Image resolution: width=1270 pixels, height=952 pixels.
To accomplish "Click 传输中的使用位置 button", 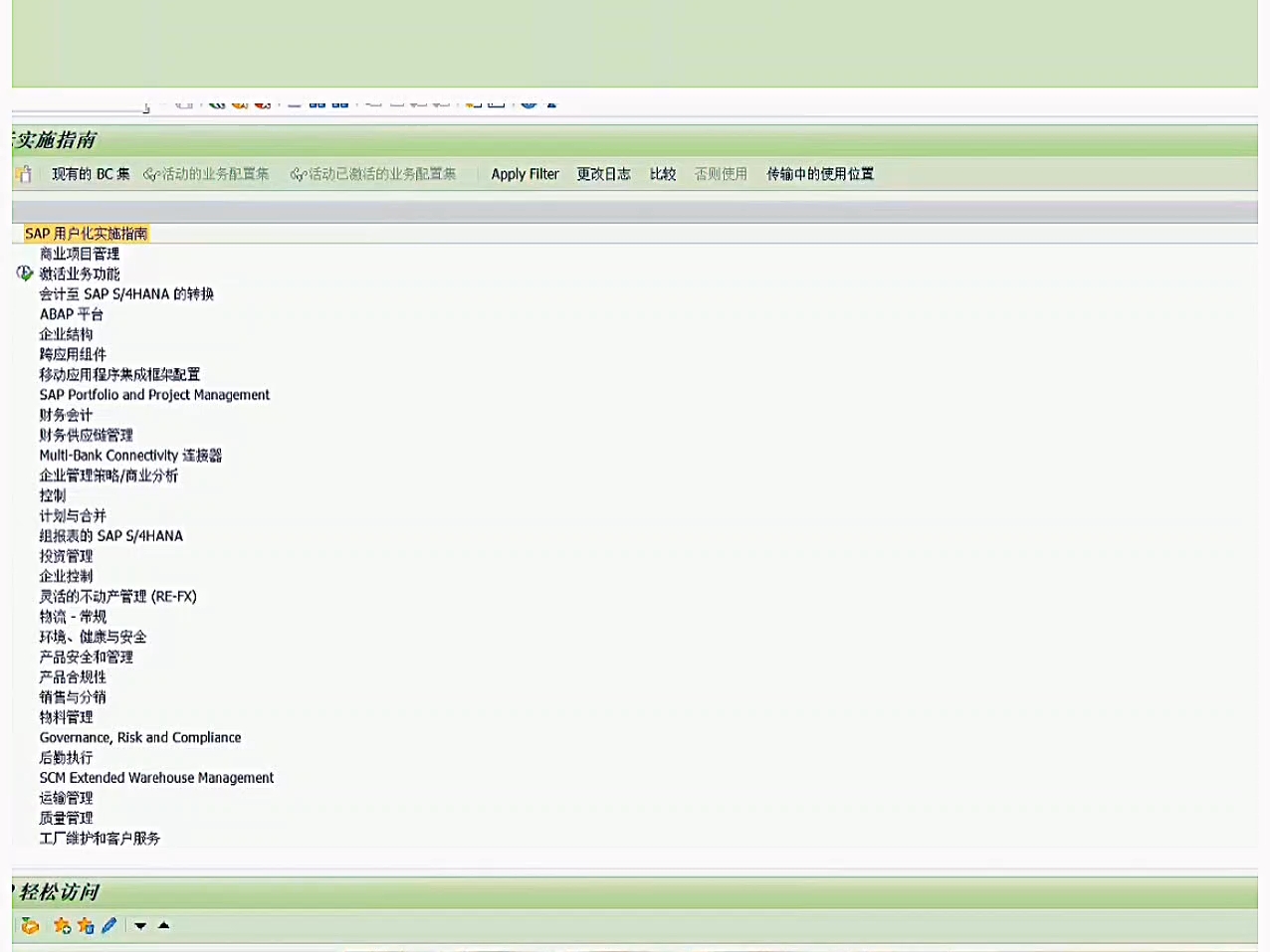I will [820, 174].
